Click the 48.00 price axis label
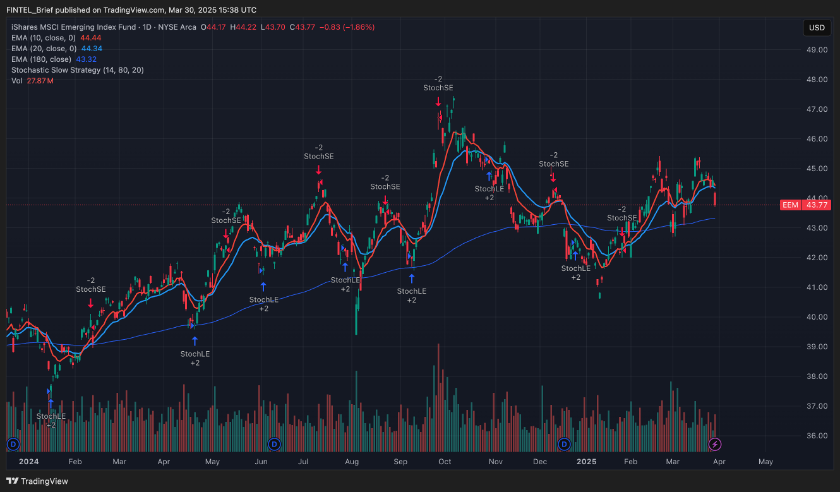 (x=817, y=79)
